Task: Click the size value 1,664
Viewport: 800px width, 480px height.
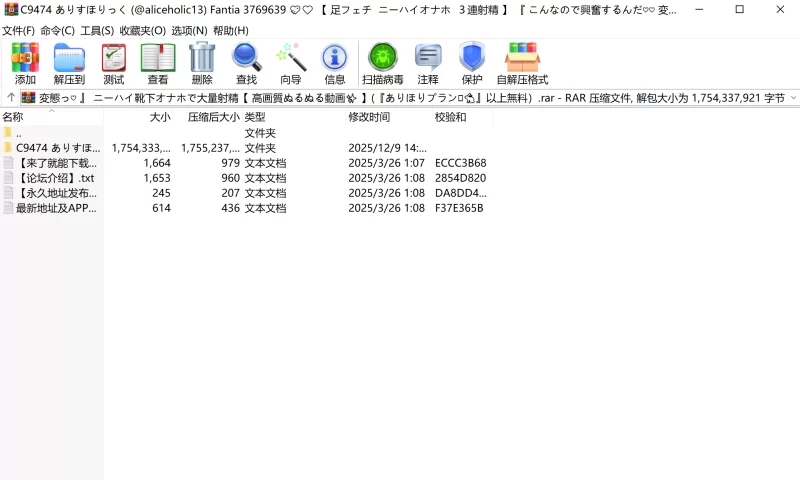Action: pos(157,163)
